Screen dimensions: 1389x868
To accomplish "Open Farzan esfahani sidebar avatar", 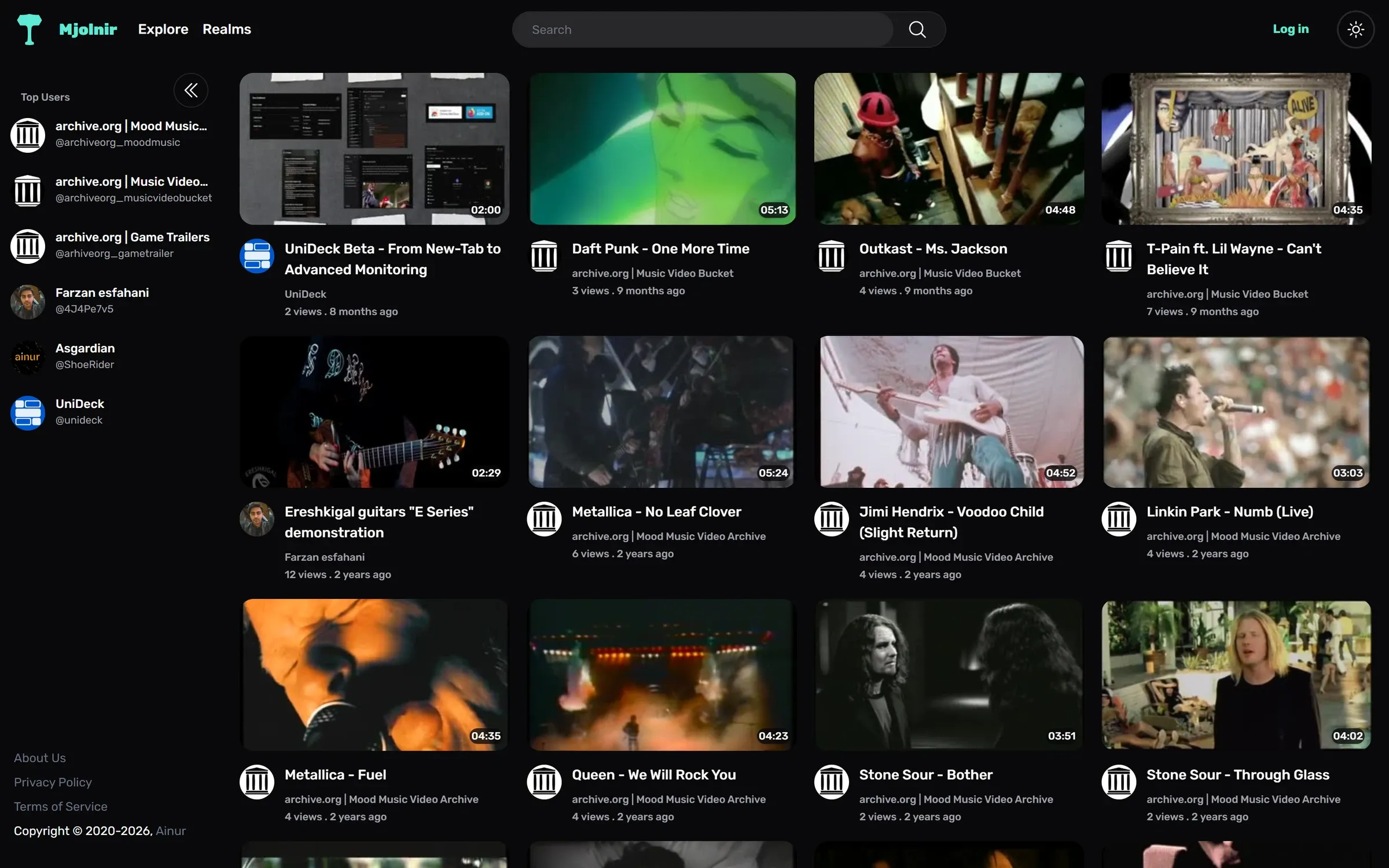I will click(x=28, y=301).
